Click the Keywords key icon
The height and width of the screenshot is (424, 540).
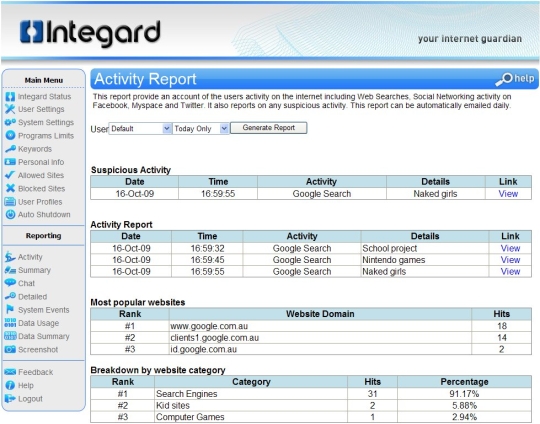click(10, 149)
